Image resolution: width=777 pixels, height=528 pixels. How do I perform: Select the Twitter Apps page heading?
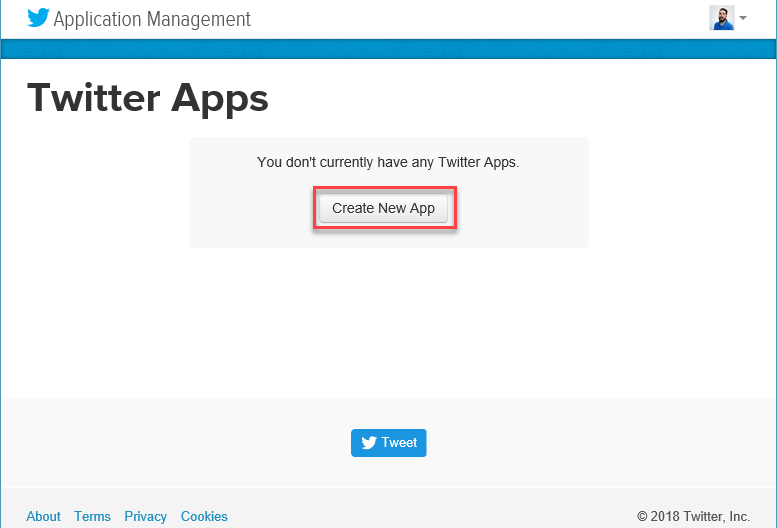[148, 98]
